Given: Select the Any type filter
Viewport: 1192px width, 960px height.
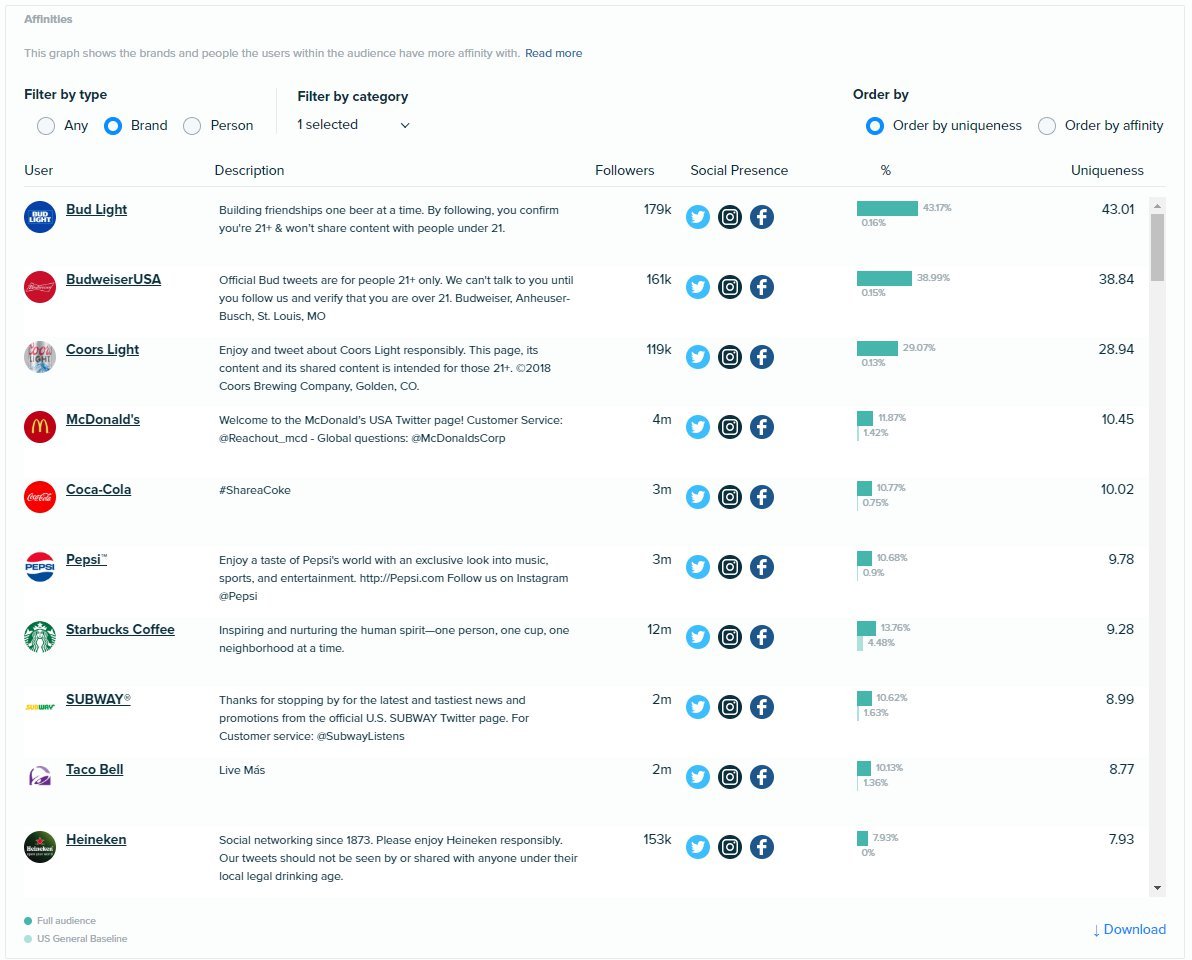Looking at the screenshot, I should point(46,125).
